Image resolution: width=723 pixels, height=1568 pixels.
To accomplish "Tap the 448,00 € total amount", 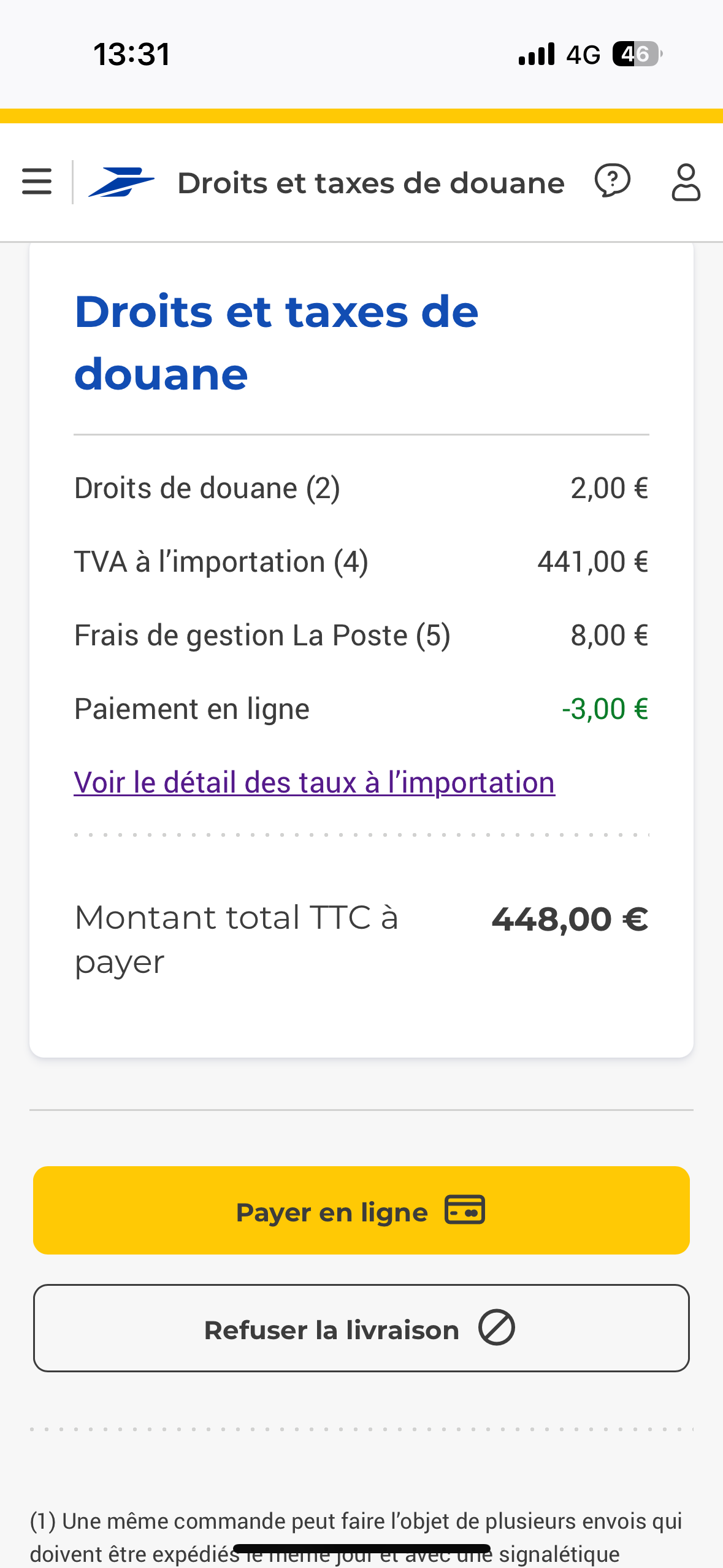I will tap(570, 919).
